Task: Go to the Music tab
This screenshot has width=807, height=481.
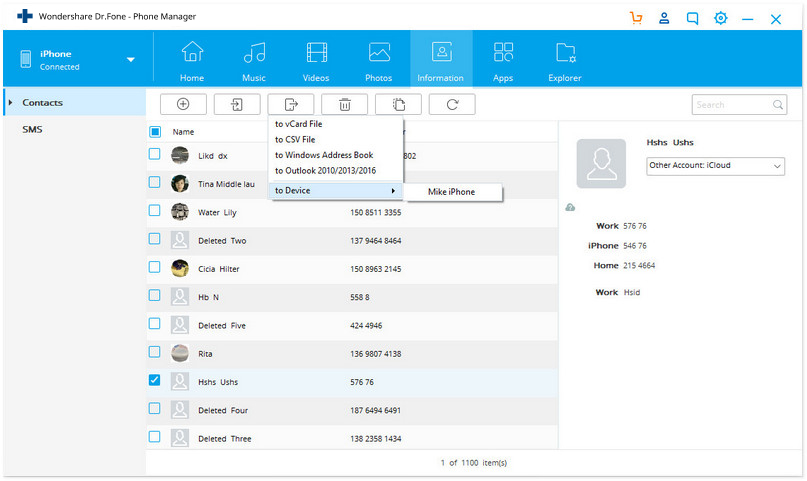Action: click(254, 61)
